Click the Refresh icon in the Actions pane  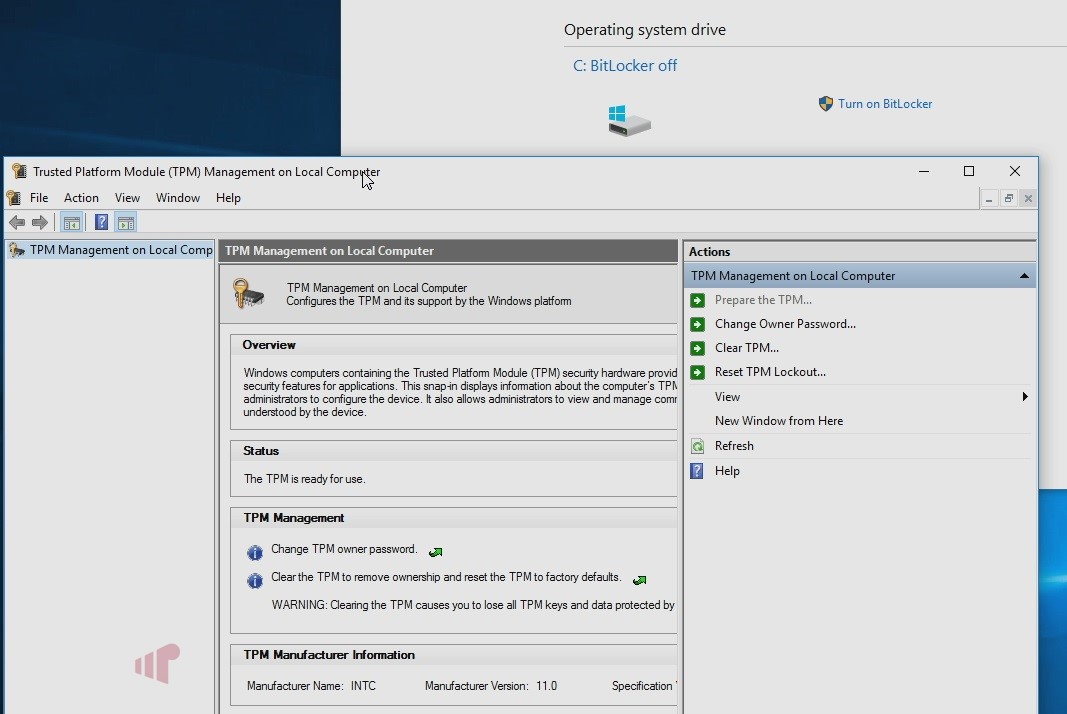(697, 446)
